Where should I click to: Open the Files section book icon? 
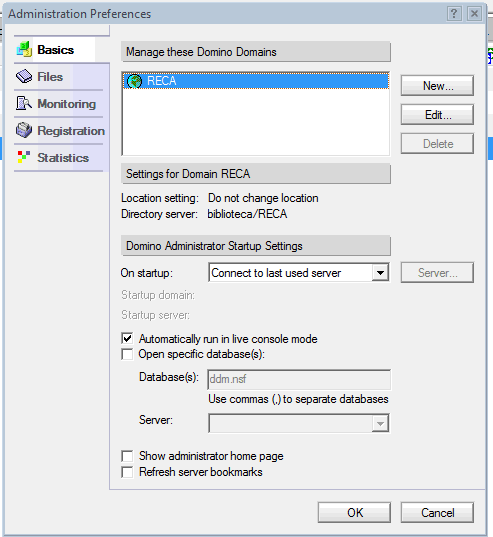[x=24, y=76]
